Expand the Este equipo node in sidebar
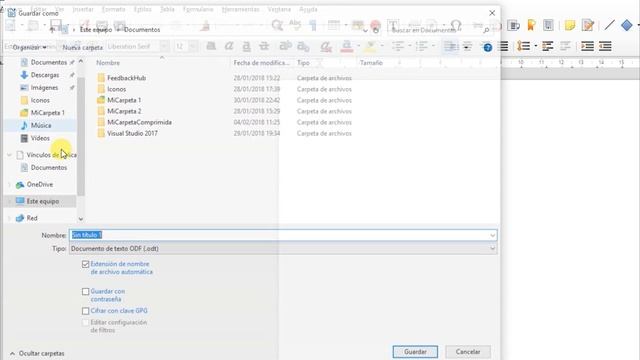This screenshot has height=360, width=640. 9,201
